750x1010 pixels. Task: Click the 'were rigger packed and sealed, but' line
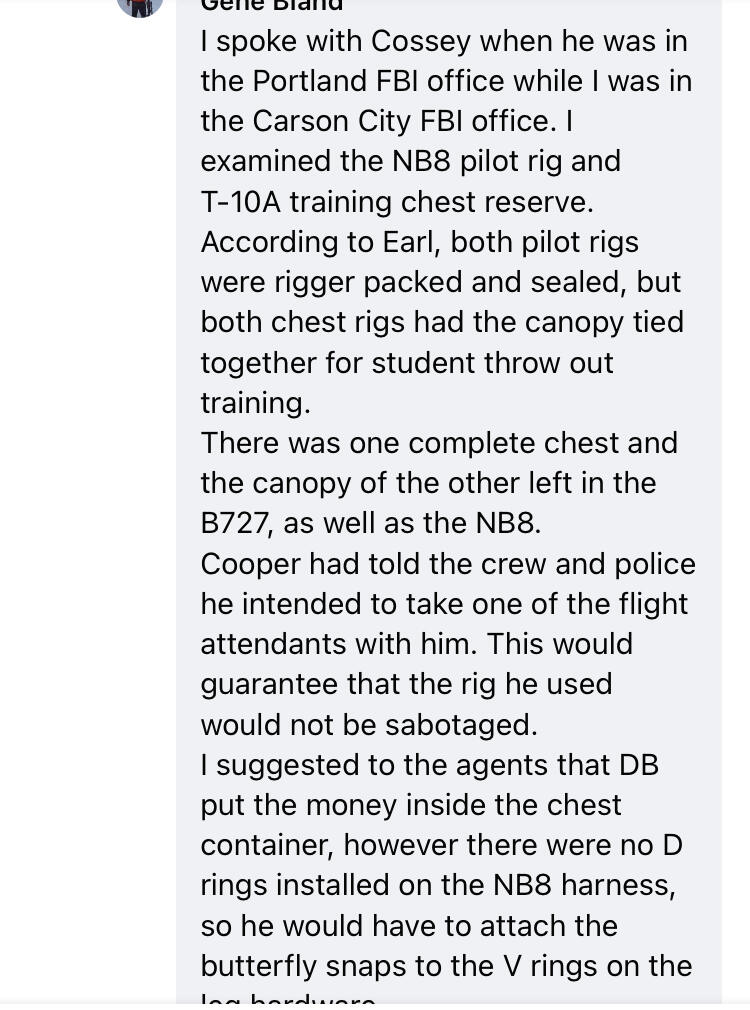point(441,283)
